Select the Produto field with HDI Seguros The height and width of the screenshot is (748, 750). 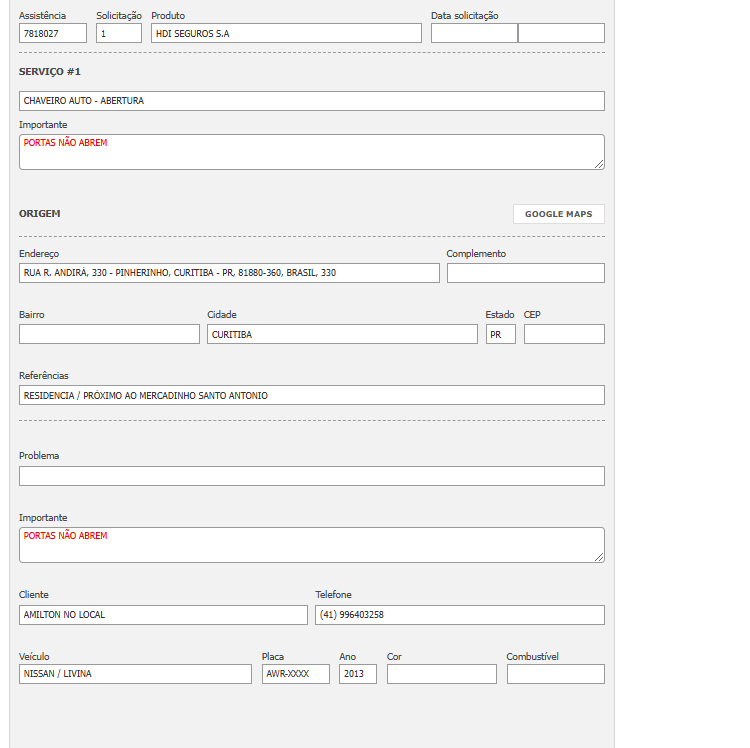286,33
